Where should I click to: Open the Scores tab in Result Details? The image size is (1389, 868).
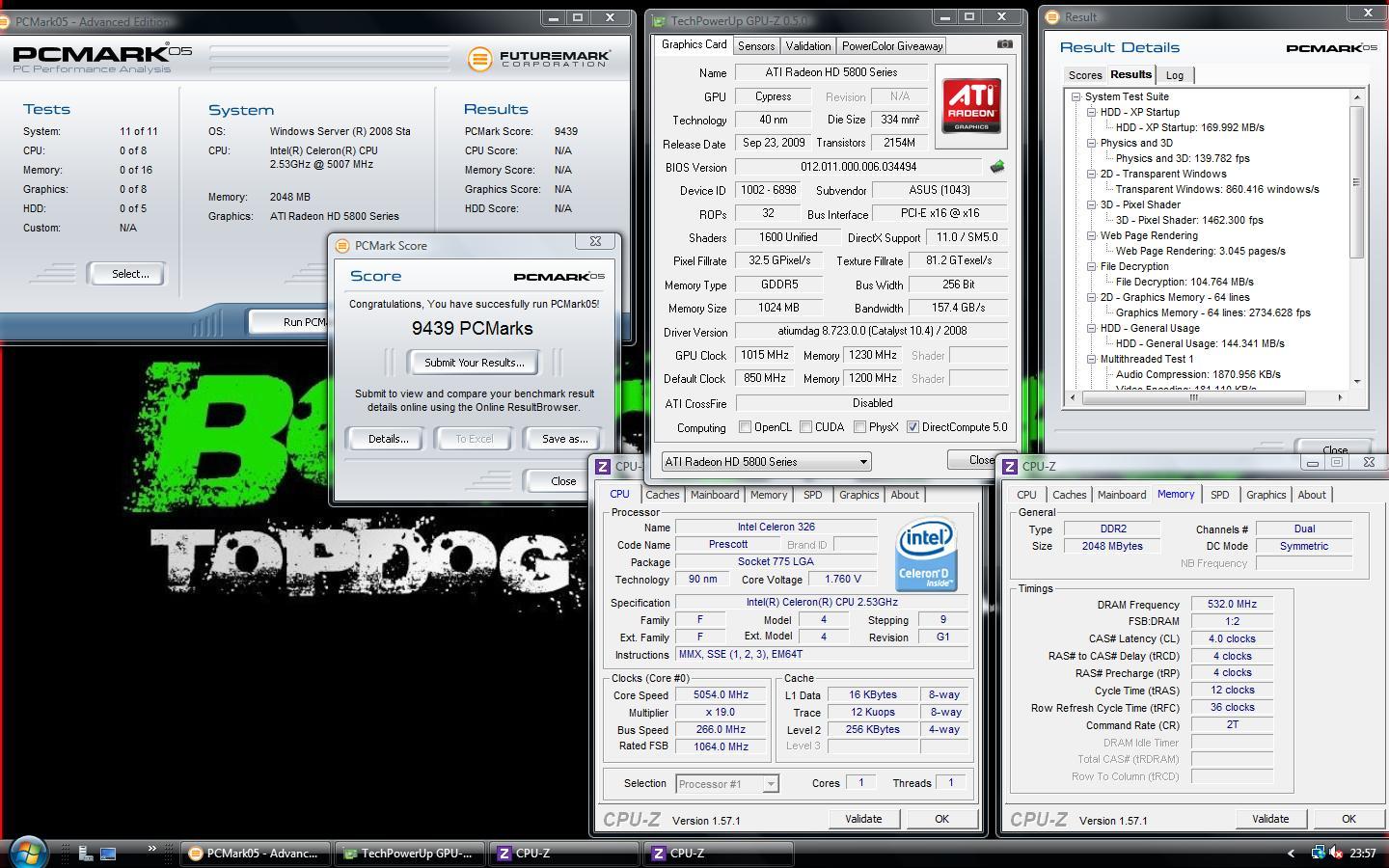pos(1085,75)
